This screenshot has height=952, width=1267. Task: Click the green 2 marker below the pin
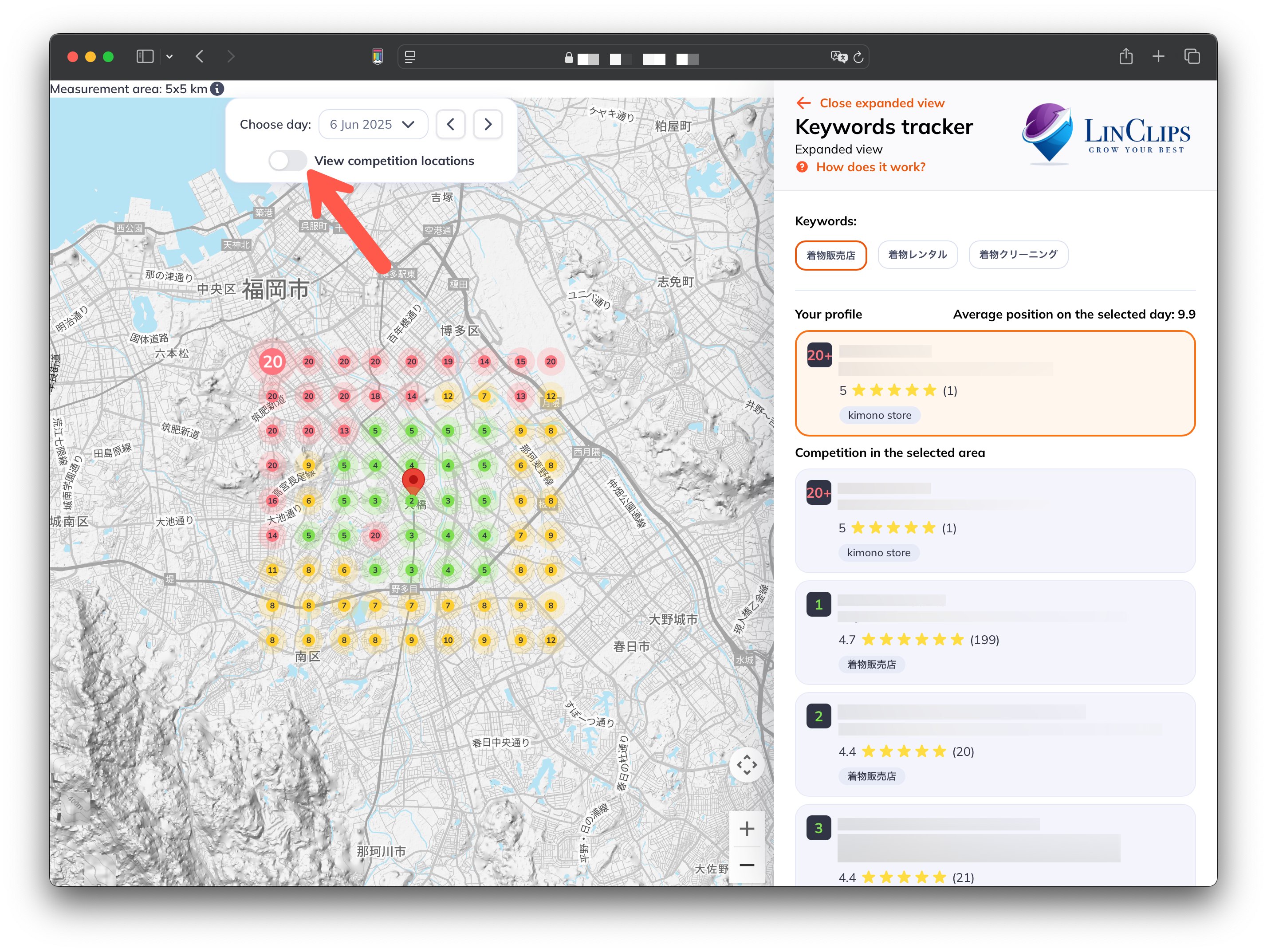pyautogui.click(x=411, y=501)
